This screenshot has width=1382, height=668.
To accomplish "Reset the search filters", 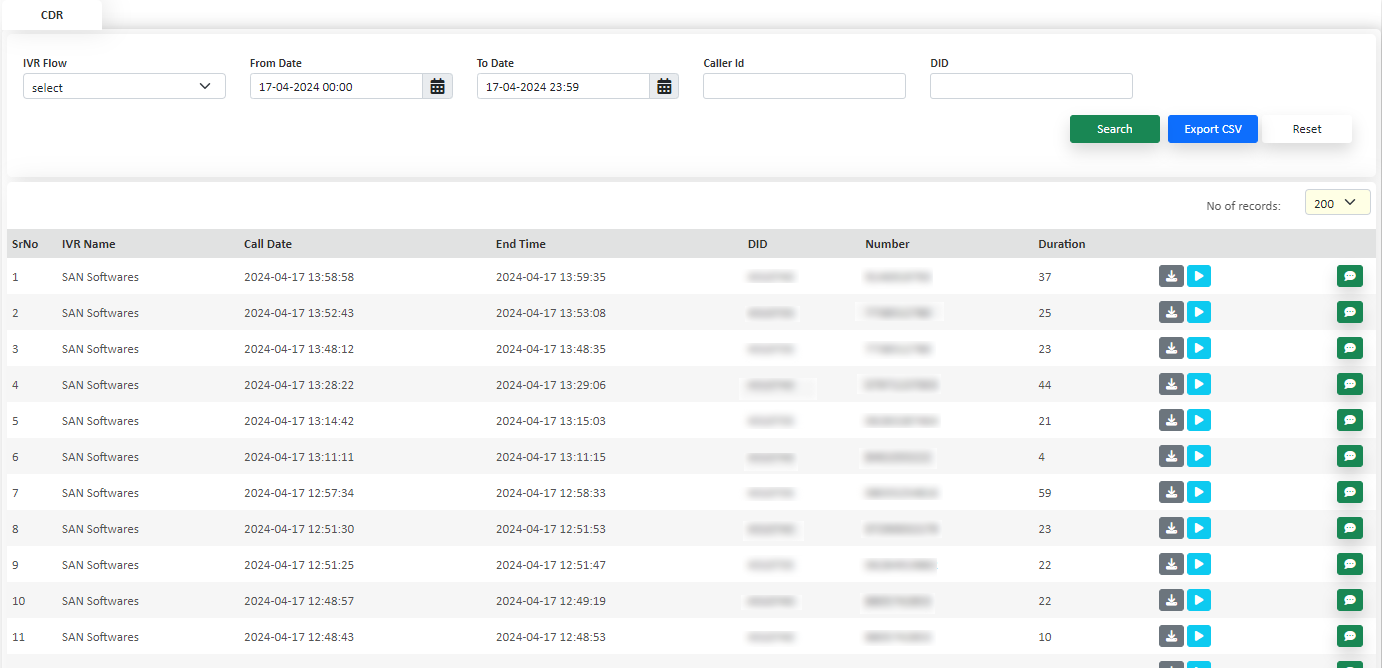I will point(1306,129).
